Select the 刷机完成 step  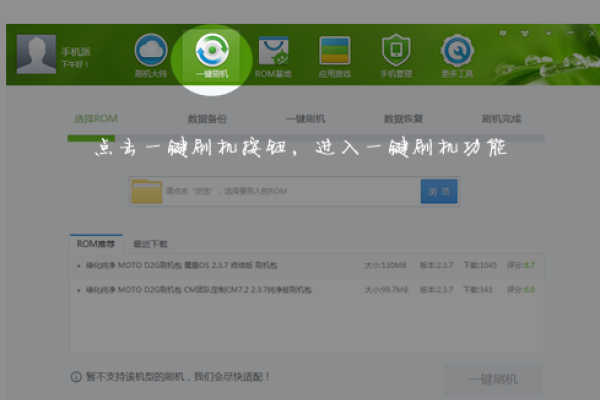pyautogui.click(x=501, y=119)
